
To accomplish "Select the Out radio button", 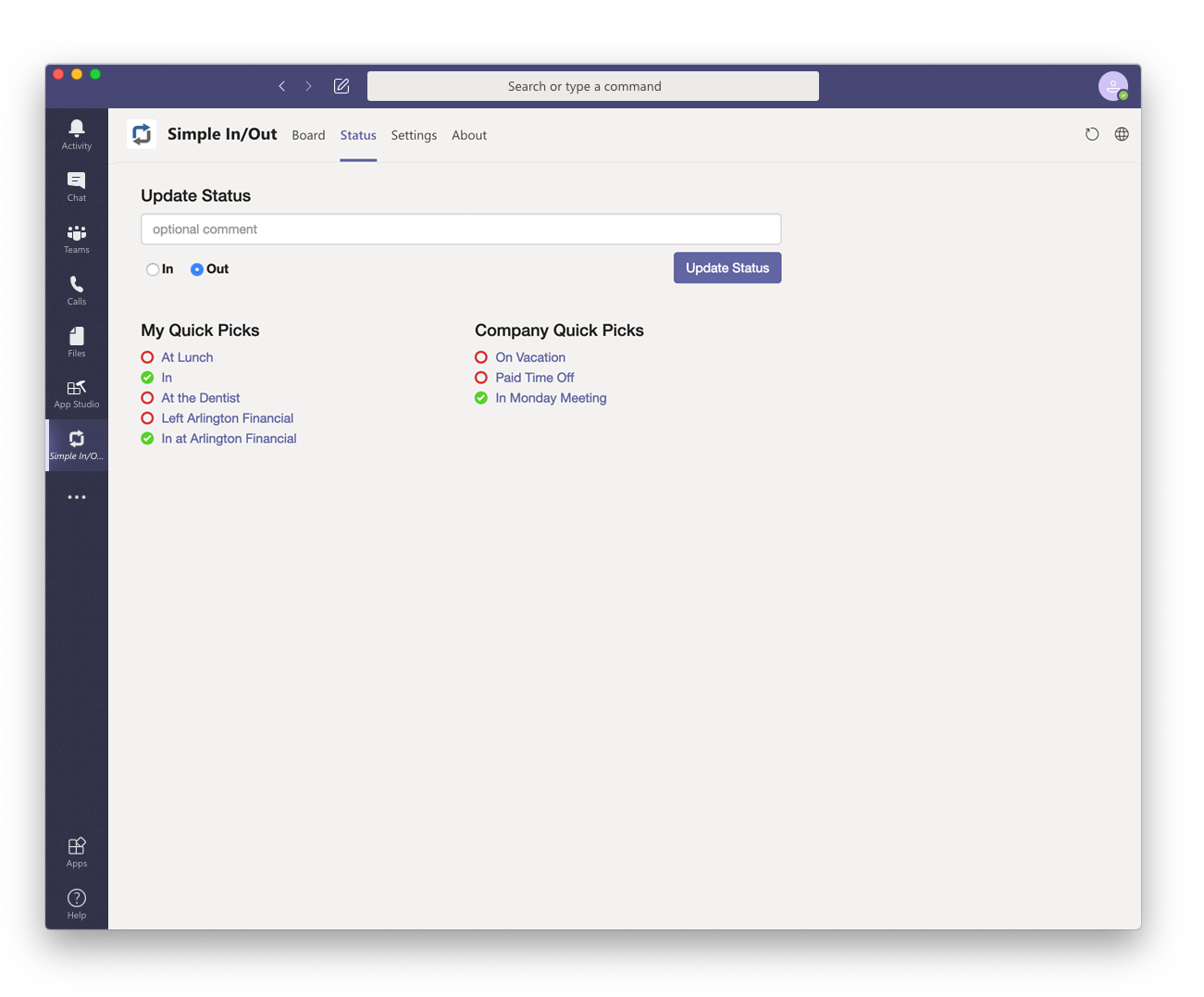I will pos(197,269).
